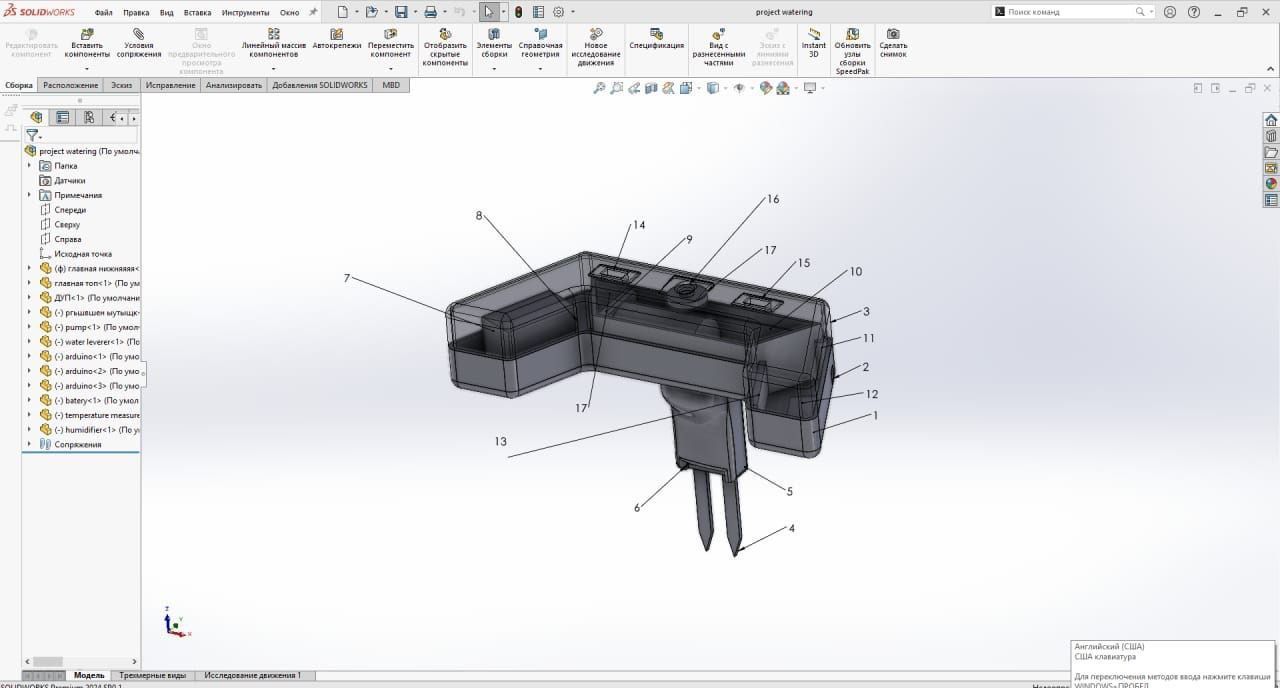This screenshot has width=1280, height=688.
Task: Click the Save icon in the title toolbar
Action: [x=401, y=12]
